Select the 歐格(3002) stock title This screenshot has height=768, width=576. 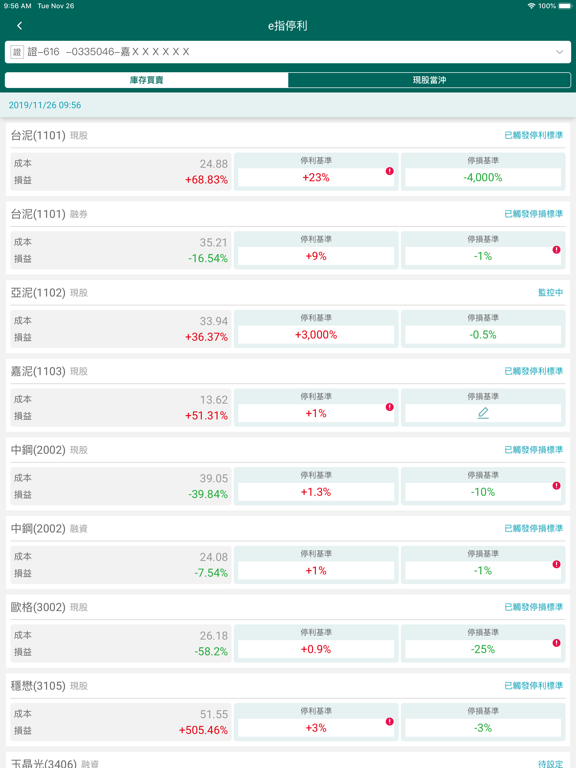(38, 607)
